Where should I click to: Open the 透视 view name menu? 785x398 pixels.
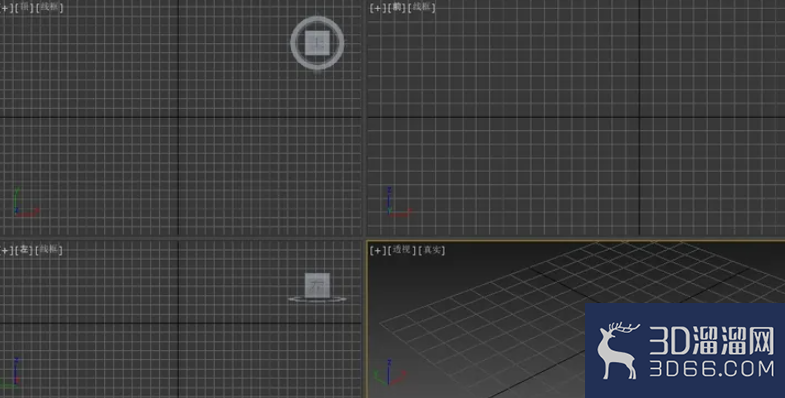tap(402, 250)
